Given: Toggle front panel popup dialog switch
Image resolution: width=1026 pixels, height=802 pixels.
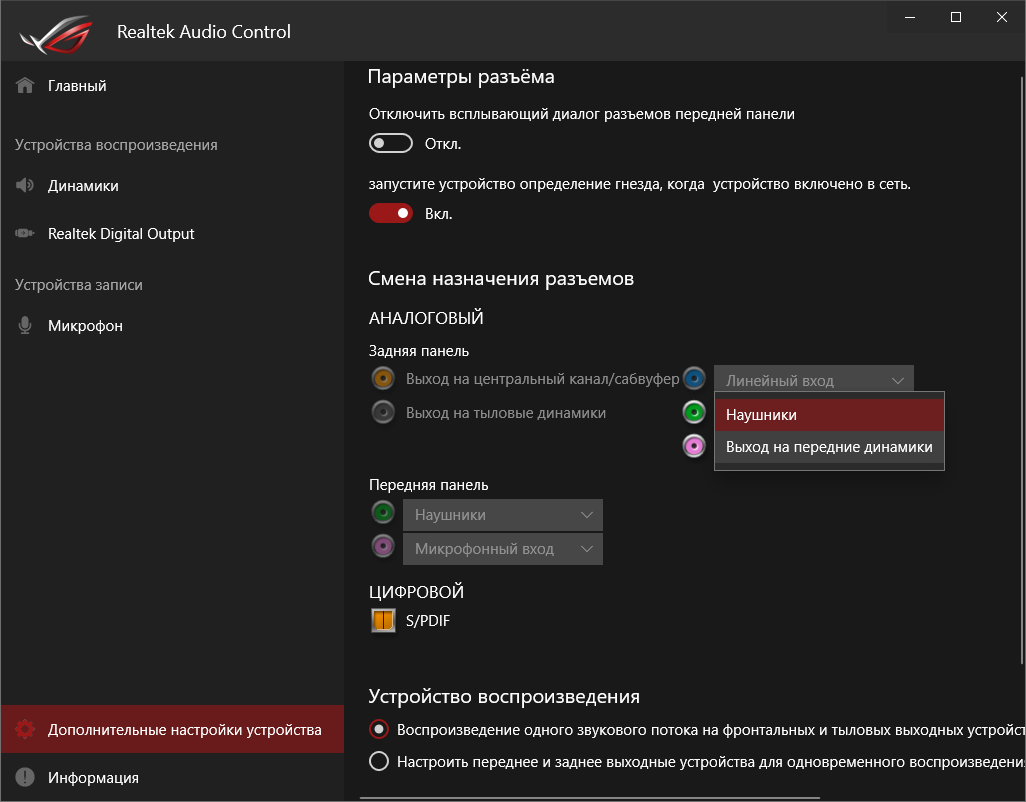Looking at the screenshot, I should coord(391,143).
